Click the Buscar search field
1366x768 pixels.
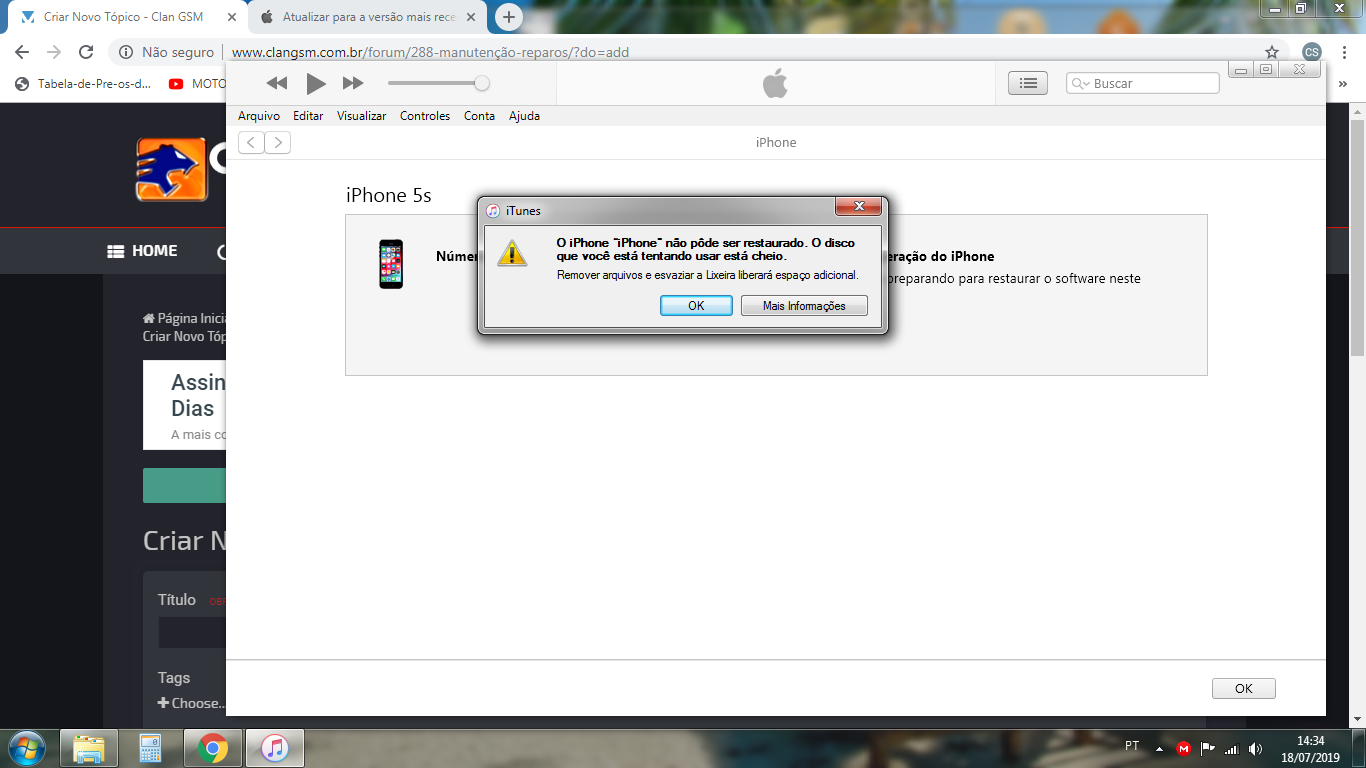(x=1150, y=84)
